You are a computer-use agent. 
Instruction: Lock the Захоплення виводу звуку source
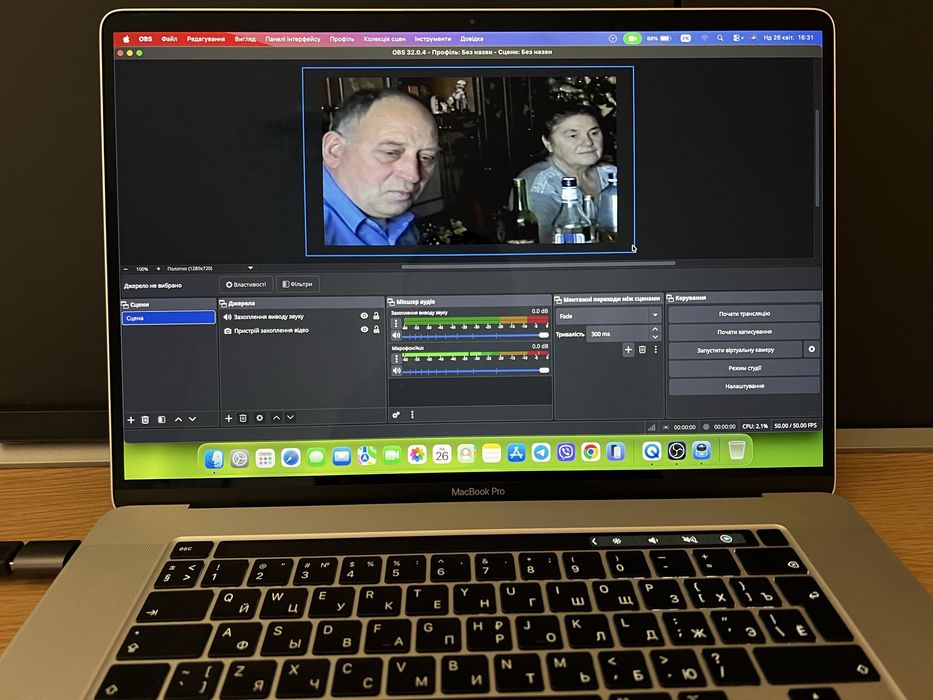click(376, 316)
